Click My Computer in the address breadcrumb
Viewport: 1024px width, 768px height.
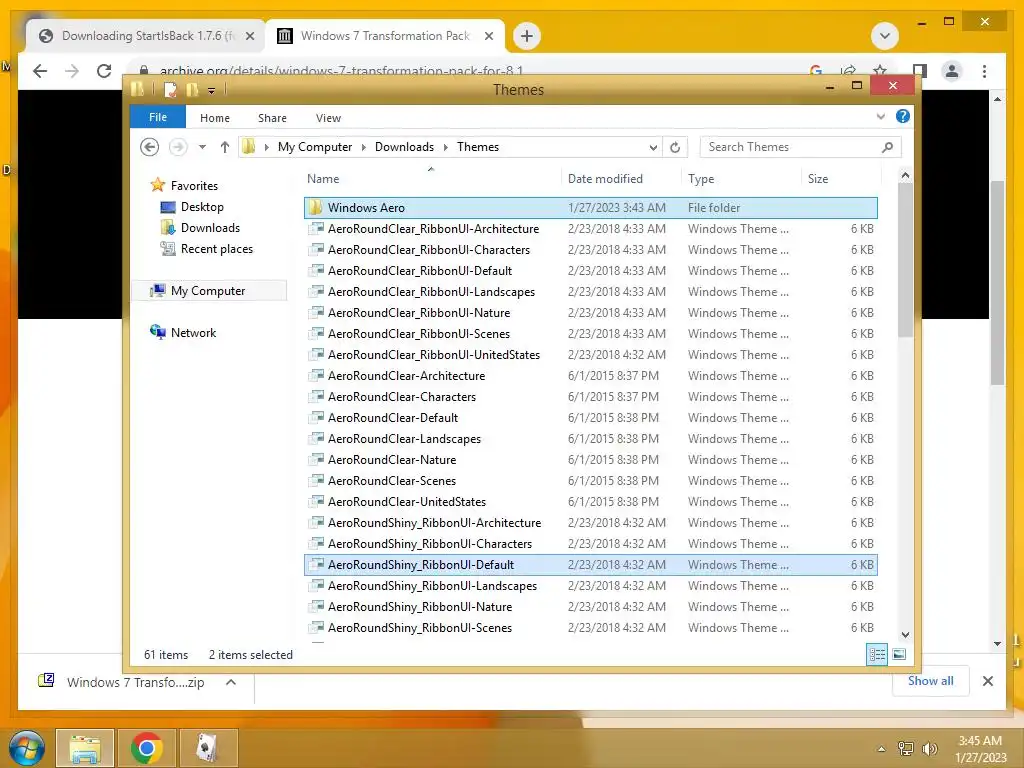tap(315, 147)
